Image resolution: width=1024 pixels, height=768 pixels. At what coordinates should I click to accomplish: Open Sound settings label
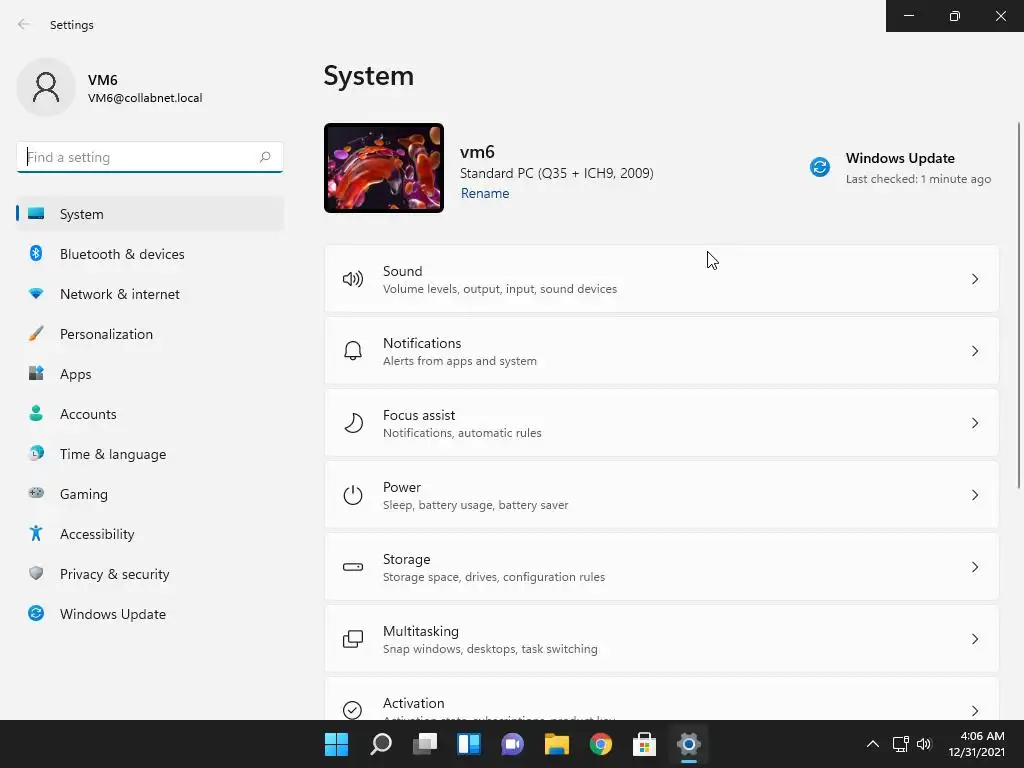[x=402, y=271]
